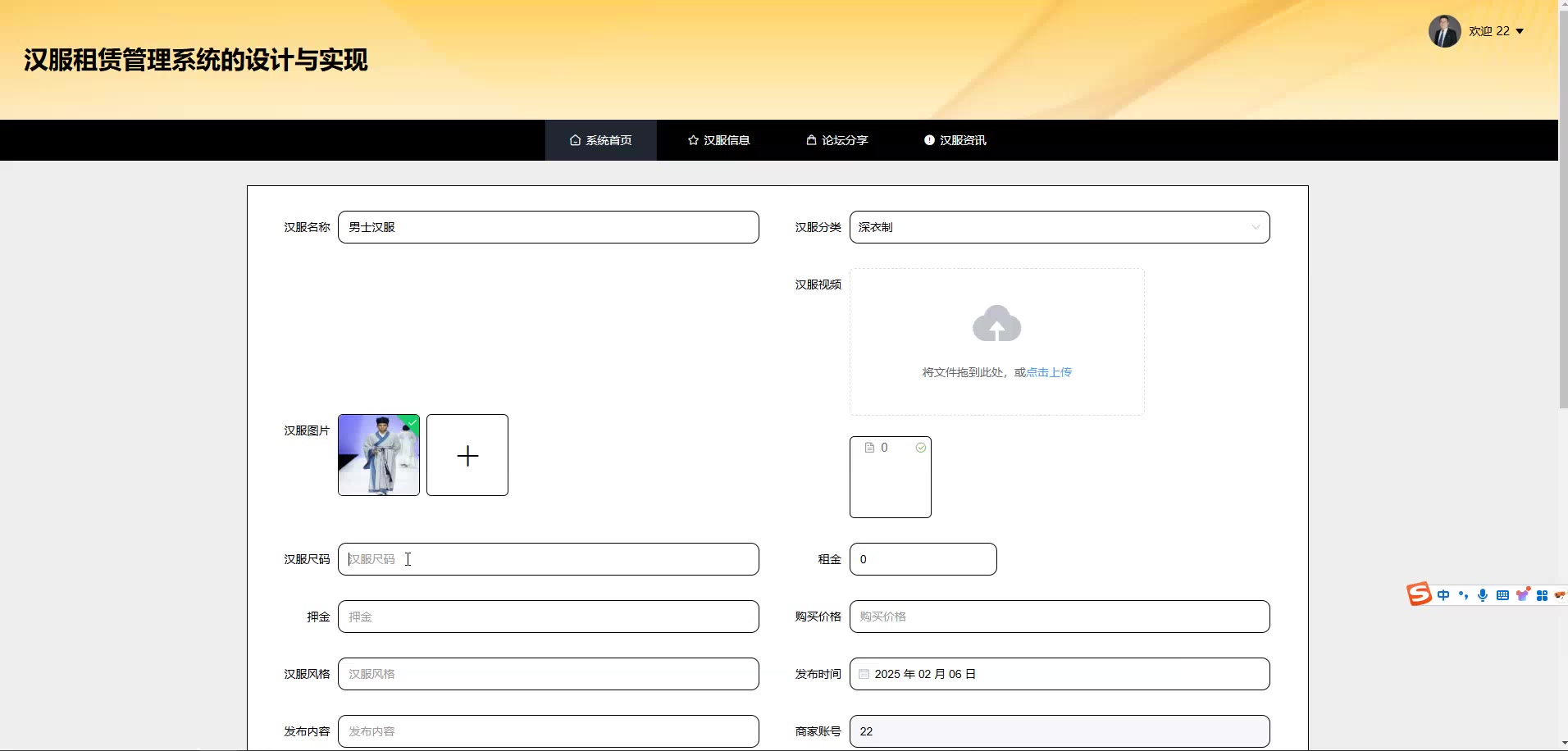This screenshot has height=751, width=1568.
Task: Toggle punctuation mode in Sogou toolbar
Action: pos(1463,595)
